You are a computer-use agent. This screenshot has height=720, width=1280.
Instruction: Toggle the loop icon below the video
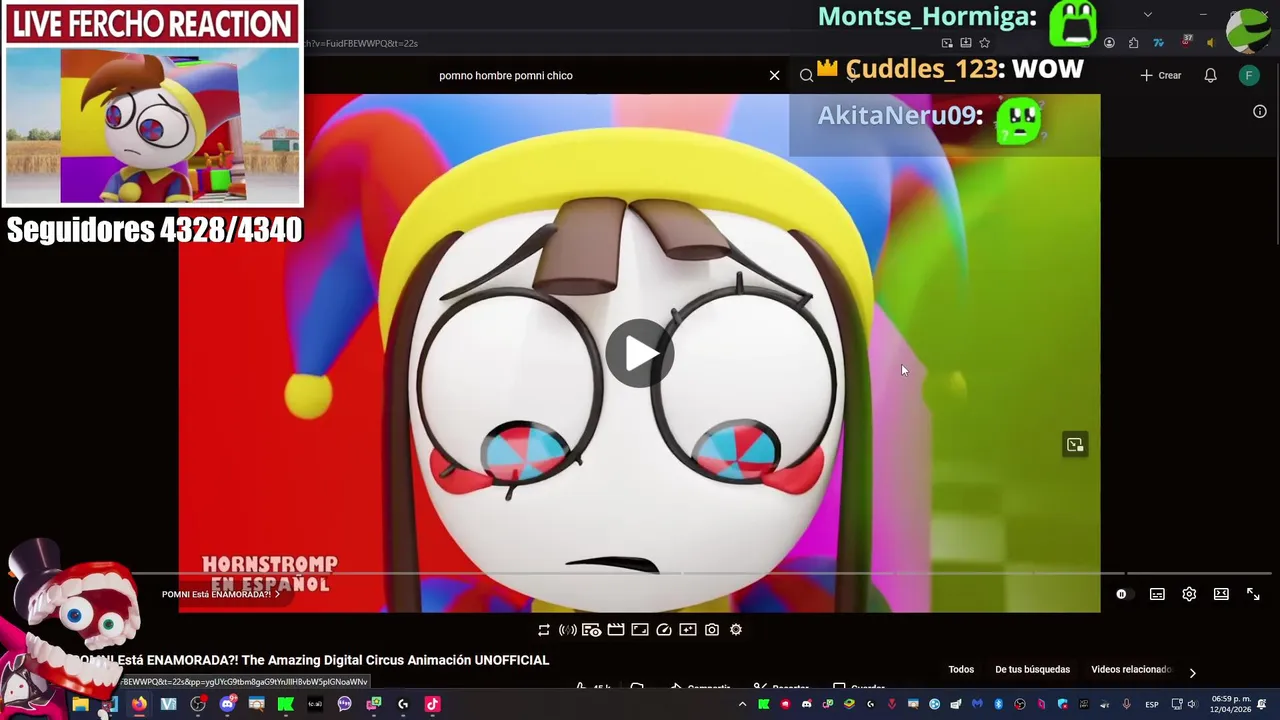point(543,630)
